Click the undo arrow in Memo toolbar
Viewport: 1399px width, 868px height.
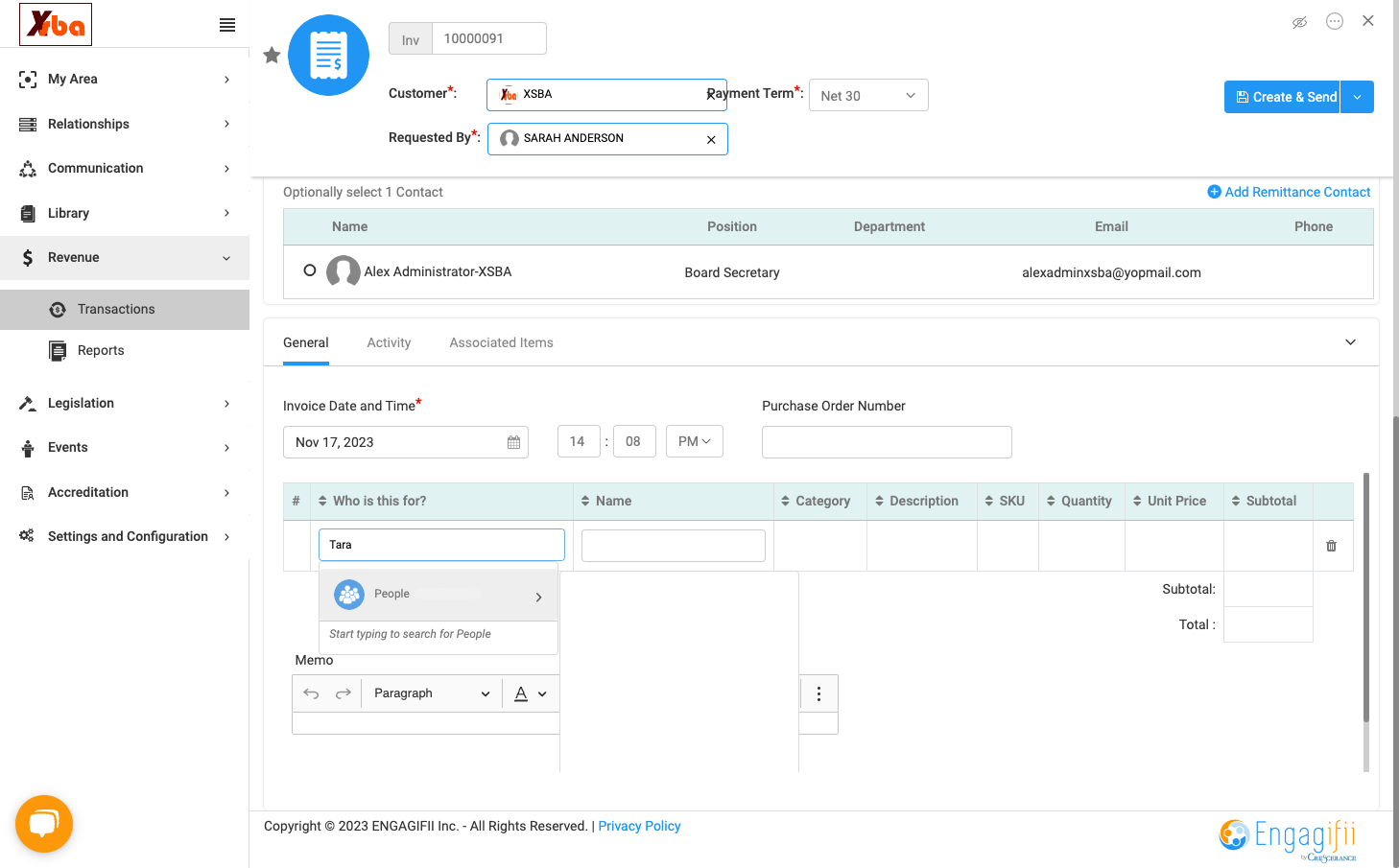pos(311,693)
